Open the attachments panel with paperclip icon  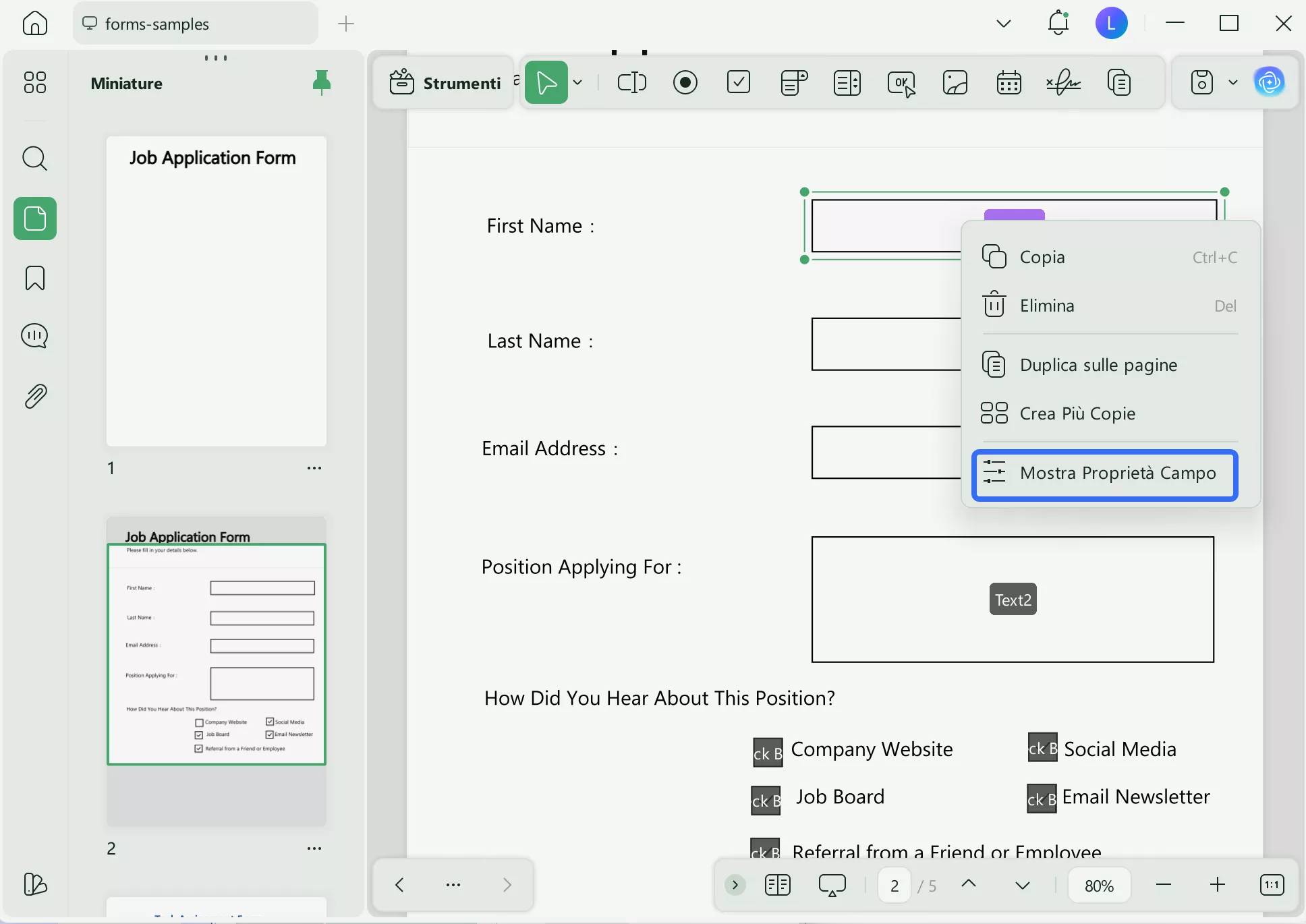click(x=35, y=397)
